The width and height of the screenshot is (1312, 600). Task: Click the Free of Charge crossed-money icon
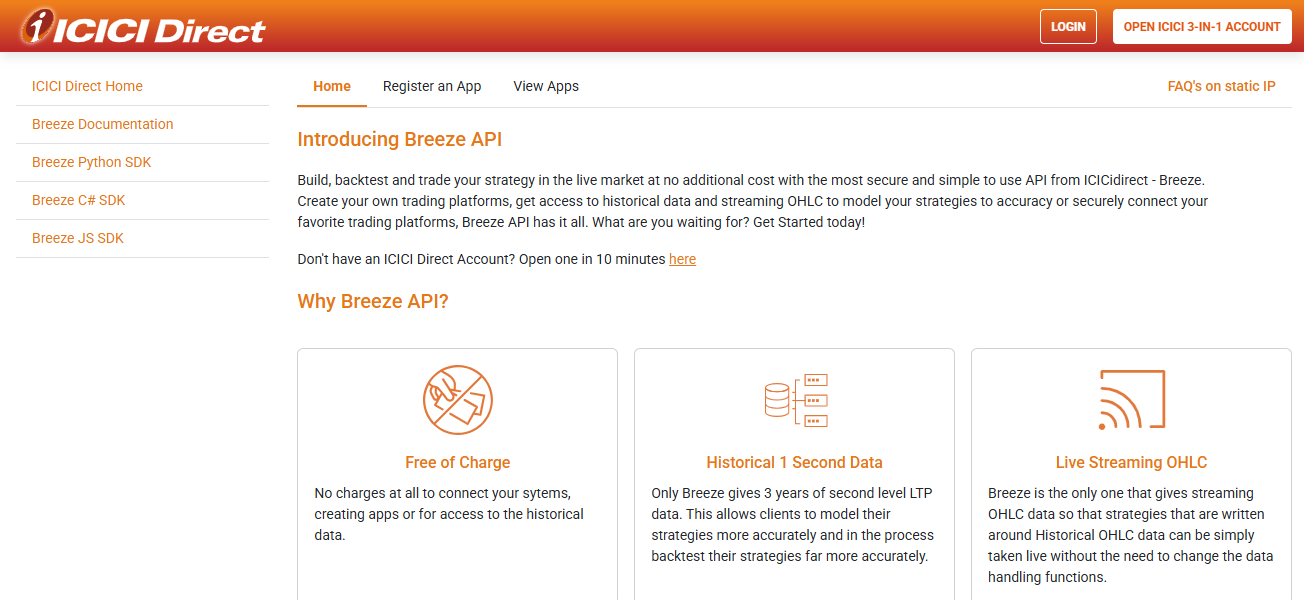(x=458, y=400)
